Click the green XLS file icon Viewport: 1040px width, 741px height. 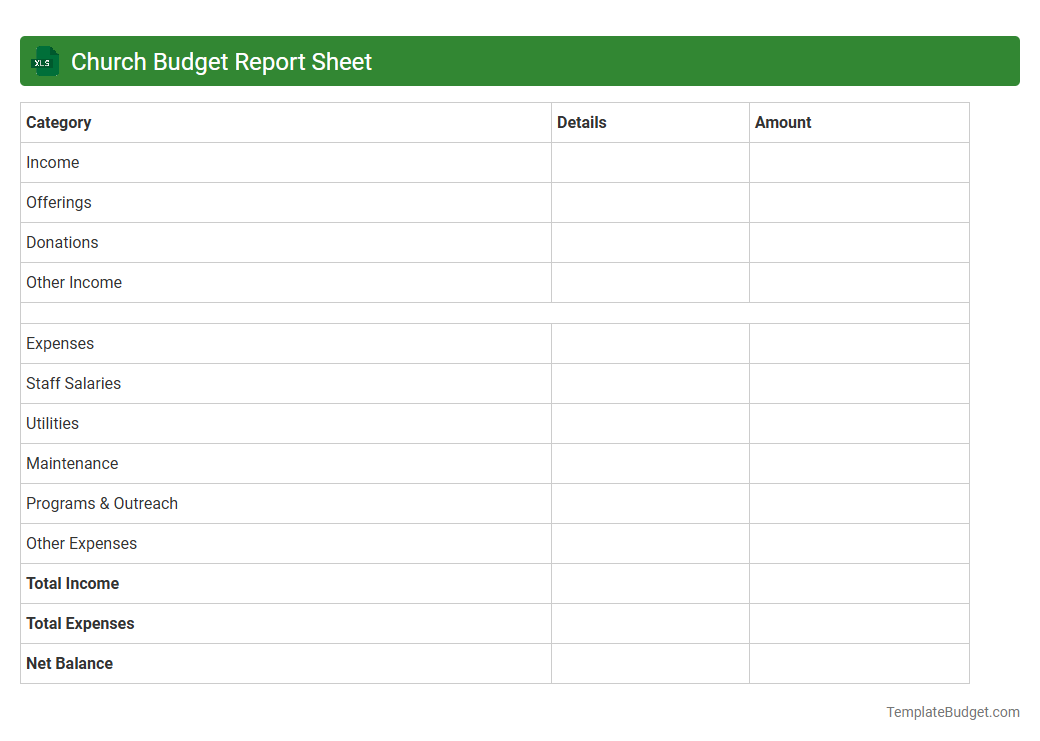coord(44,61)
